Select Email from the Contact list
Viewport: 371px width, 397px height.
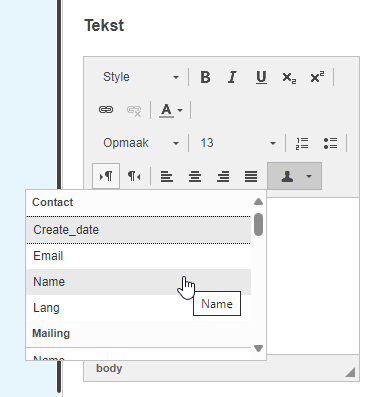[139, 256]
